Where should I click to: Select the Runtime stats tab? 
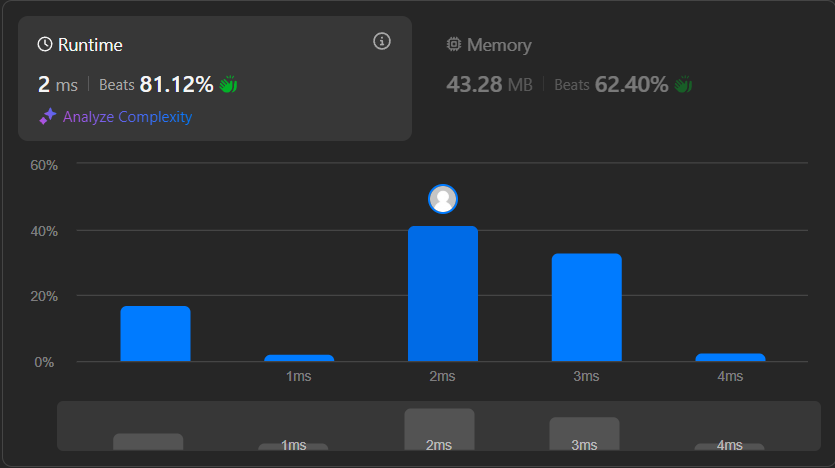click(x=90, y=45)
